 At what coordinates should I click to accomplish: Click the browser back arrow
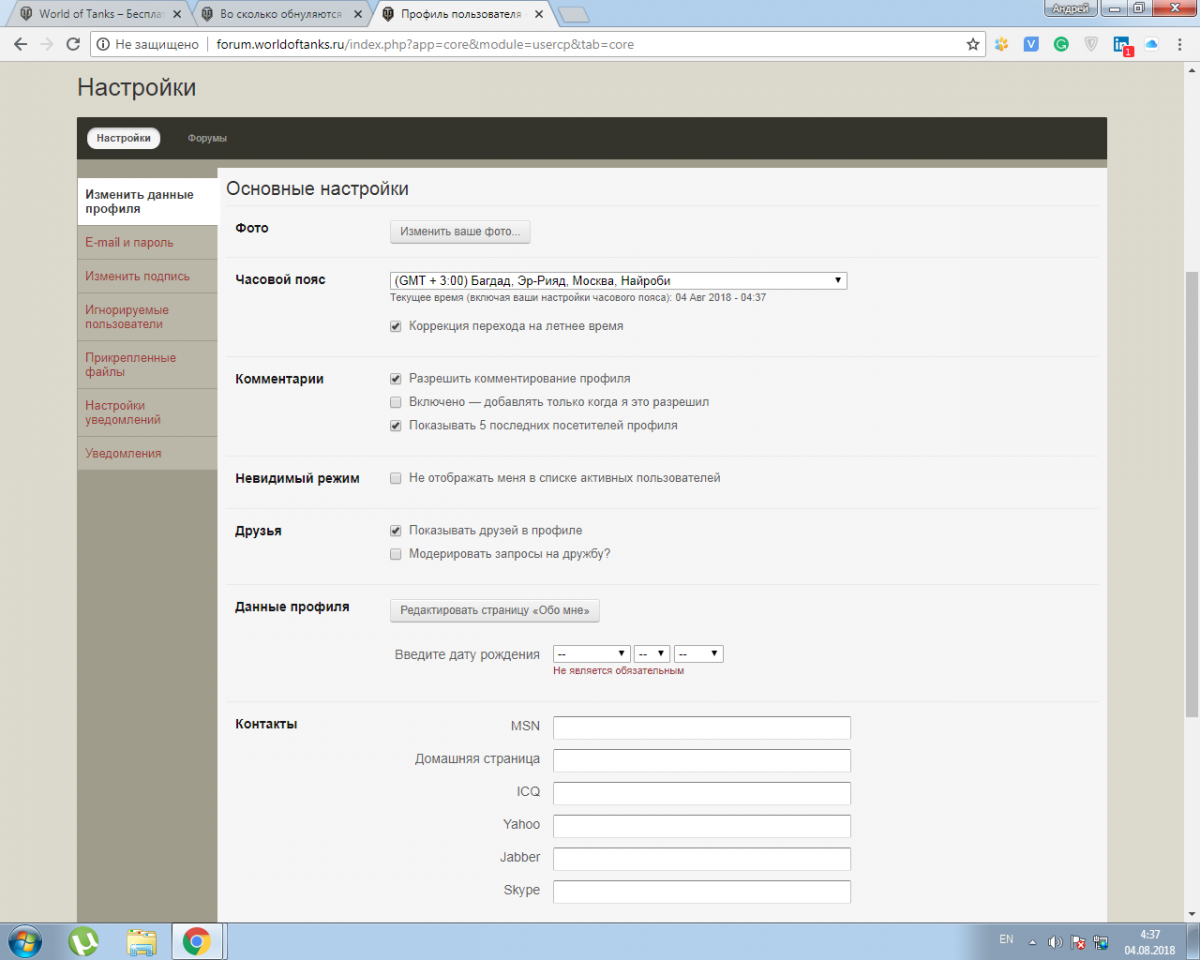click(x=20, y=44)
